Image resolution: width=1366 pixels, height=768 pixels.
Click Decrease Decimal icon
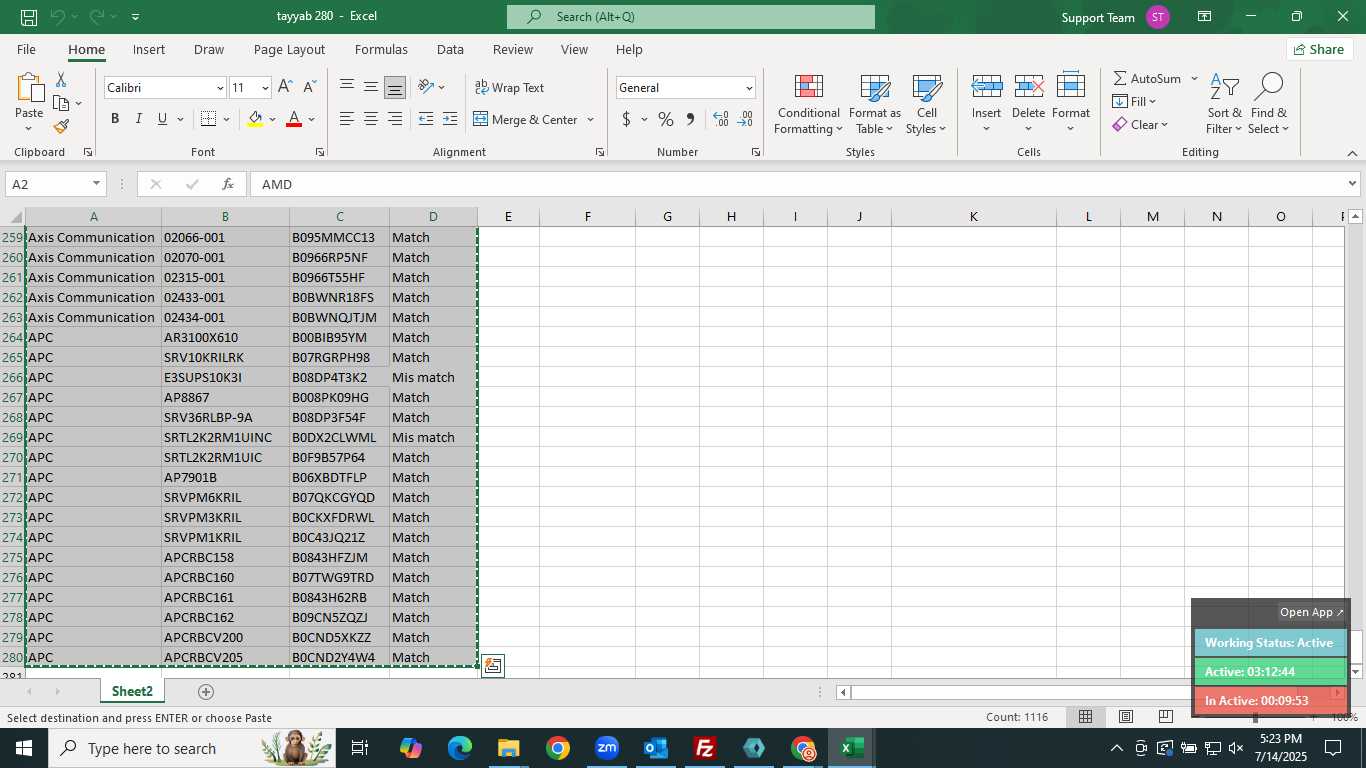pyautogui.click(x=745, y=119)
